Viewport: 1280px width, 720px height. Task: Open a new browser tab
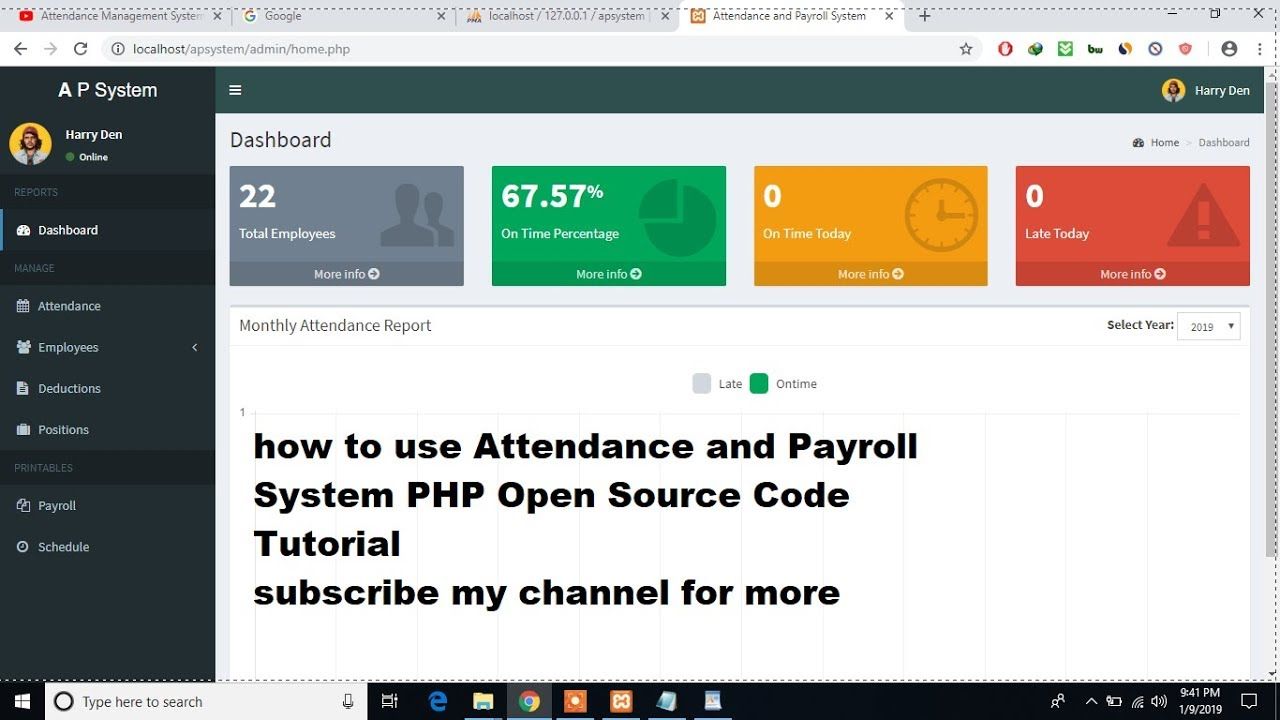[x=925, y=16]
